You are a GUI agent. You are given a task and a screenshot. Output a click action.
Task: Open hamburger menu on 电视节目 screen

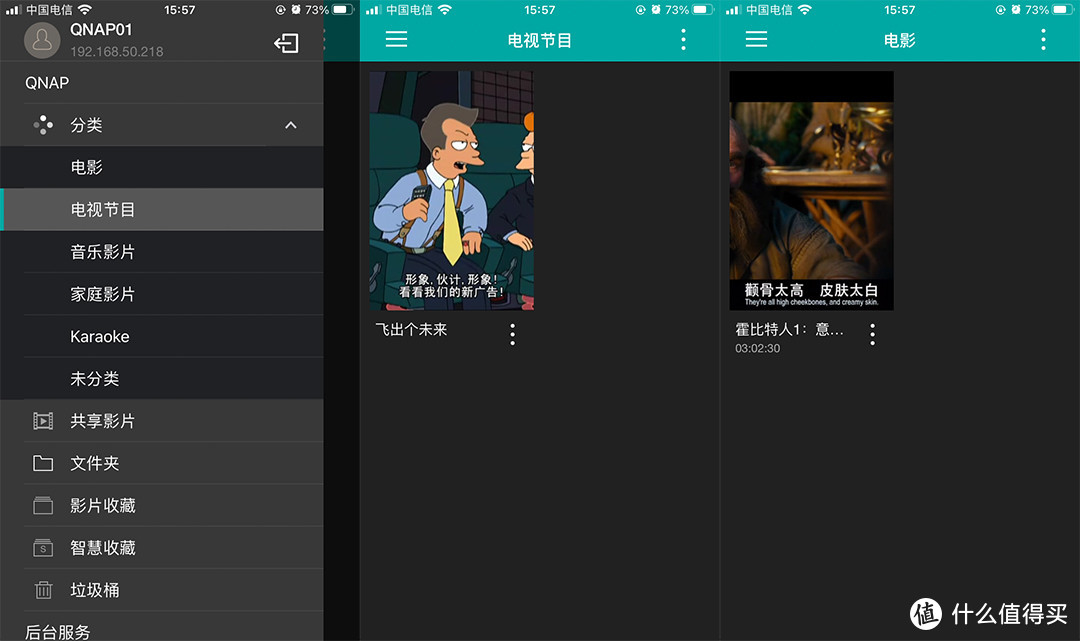pos(396,39)
